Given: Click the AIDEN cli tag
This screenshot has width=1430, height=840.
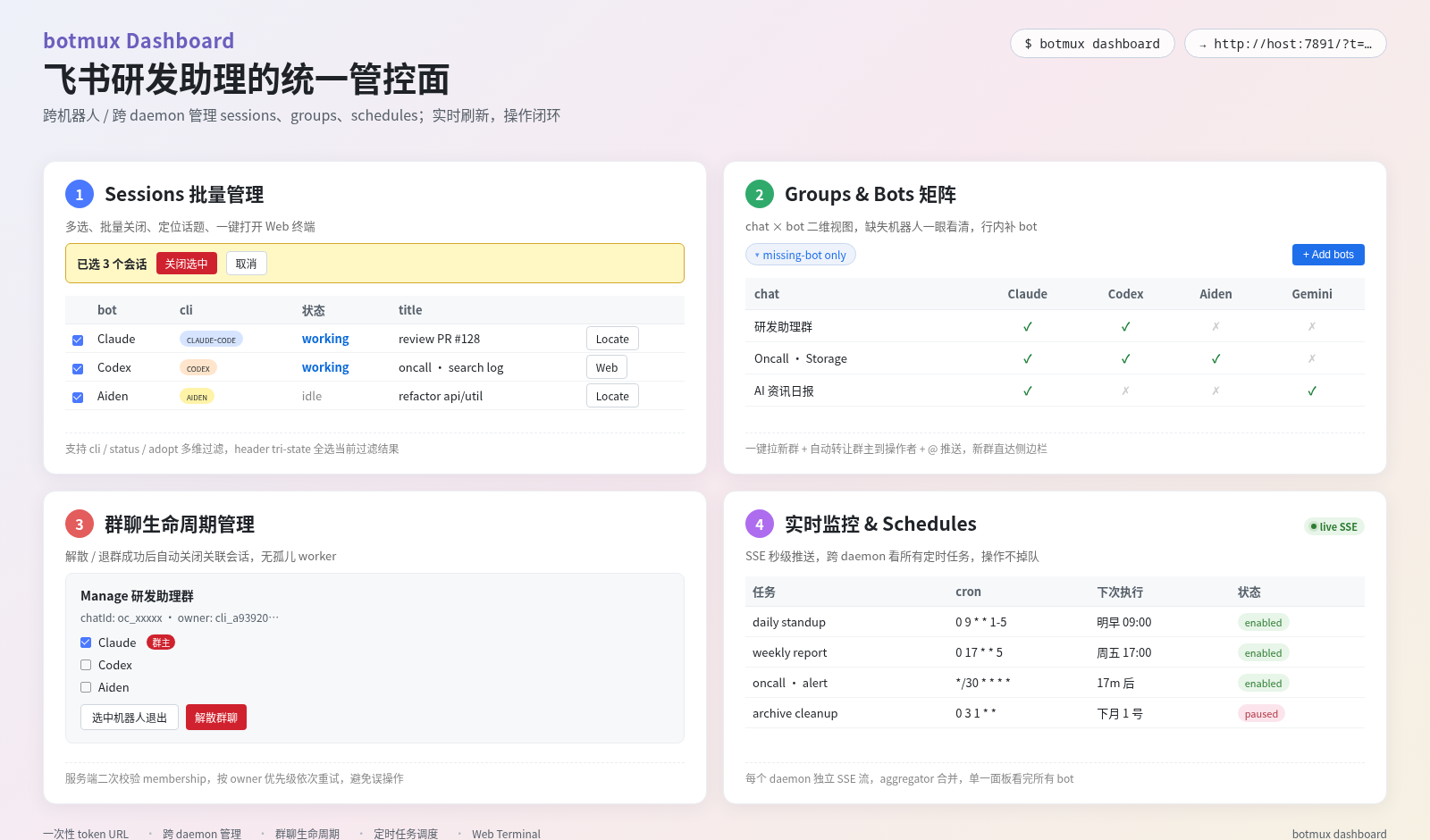Looking at the screenshot, I should pyautogui.click(x=197, y=397).
